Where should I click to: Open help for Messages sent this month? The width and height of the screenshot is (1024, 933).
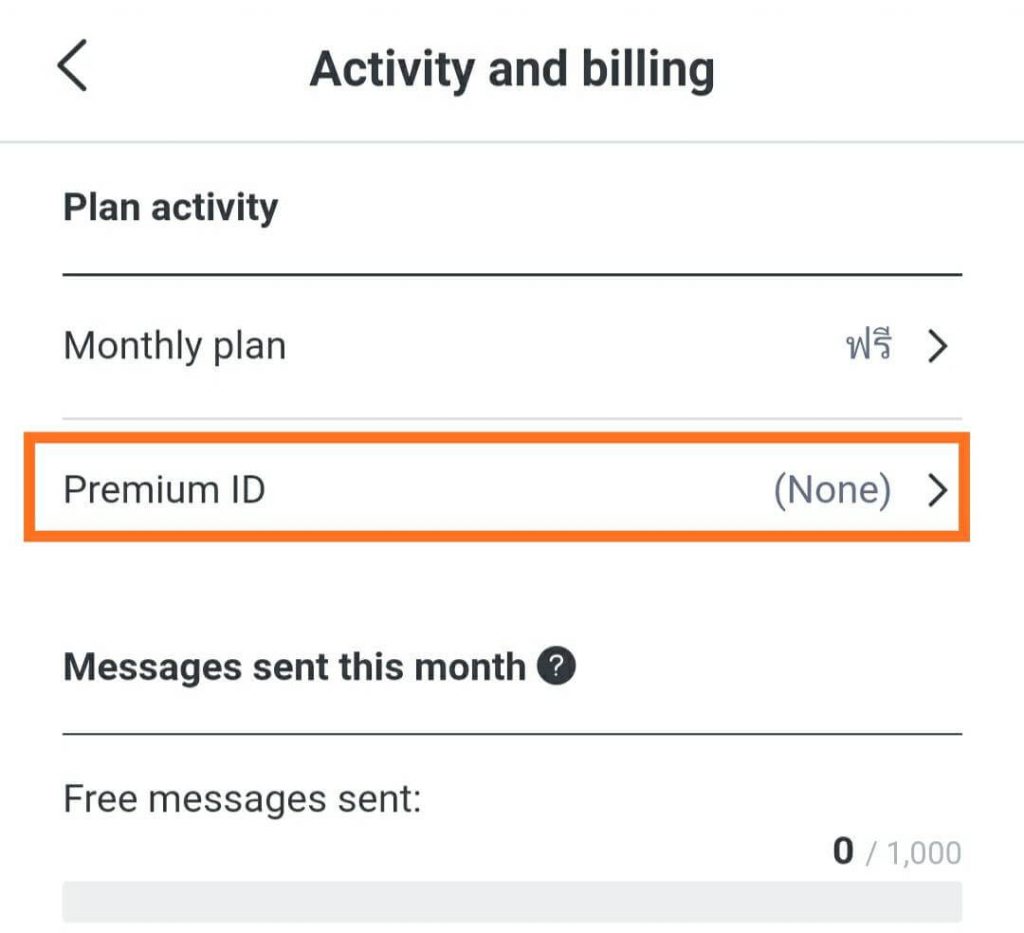[x=556, y=666]
